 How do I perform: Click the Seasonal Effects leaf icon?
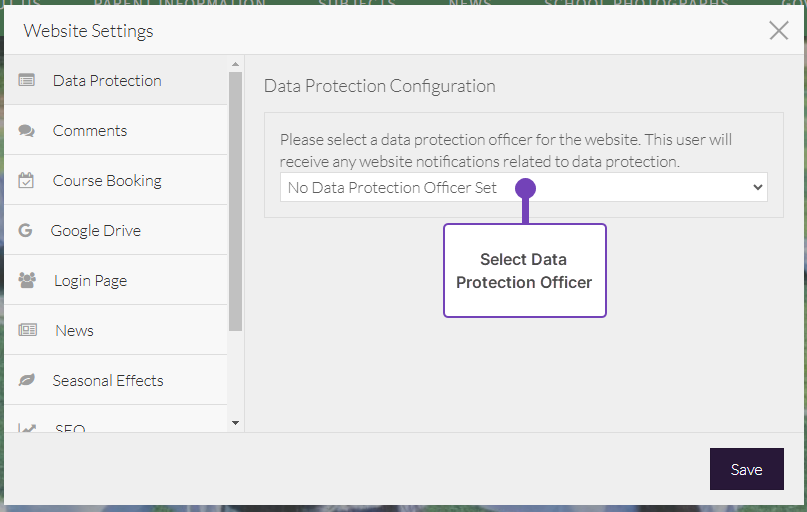point(27,380)
